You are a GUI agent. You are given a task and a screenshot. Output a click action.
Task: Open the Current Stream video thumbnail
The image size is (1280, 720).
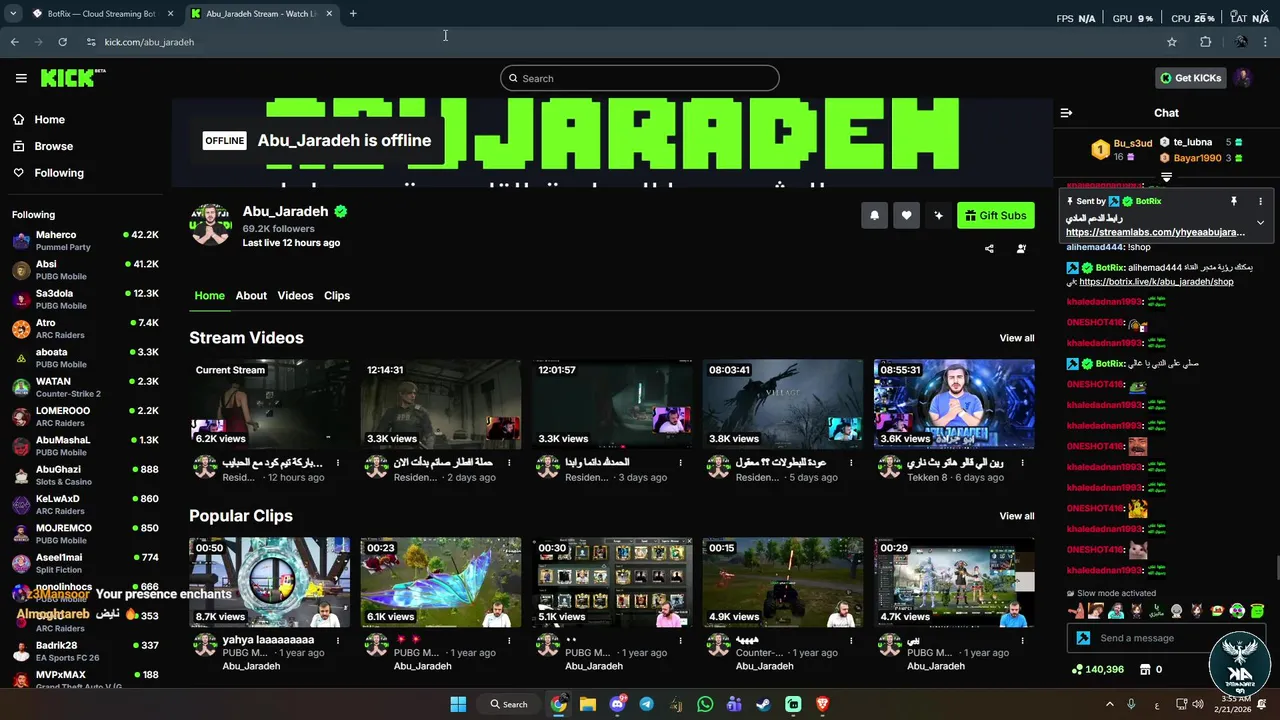click(x=270, y=404)
